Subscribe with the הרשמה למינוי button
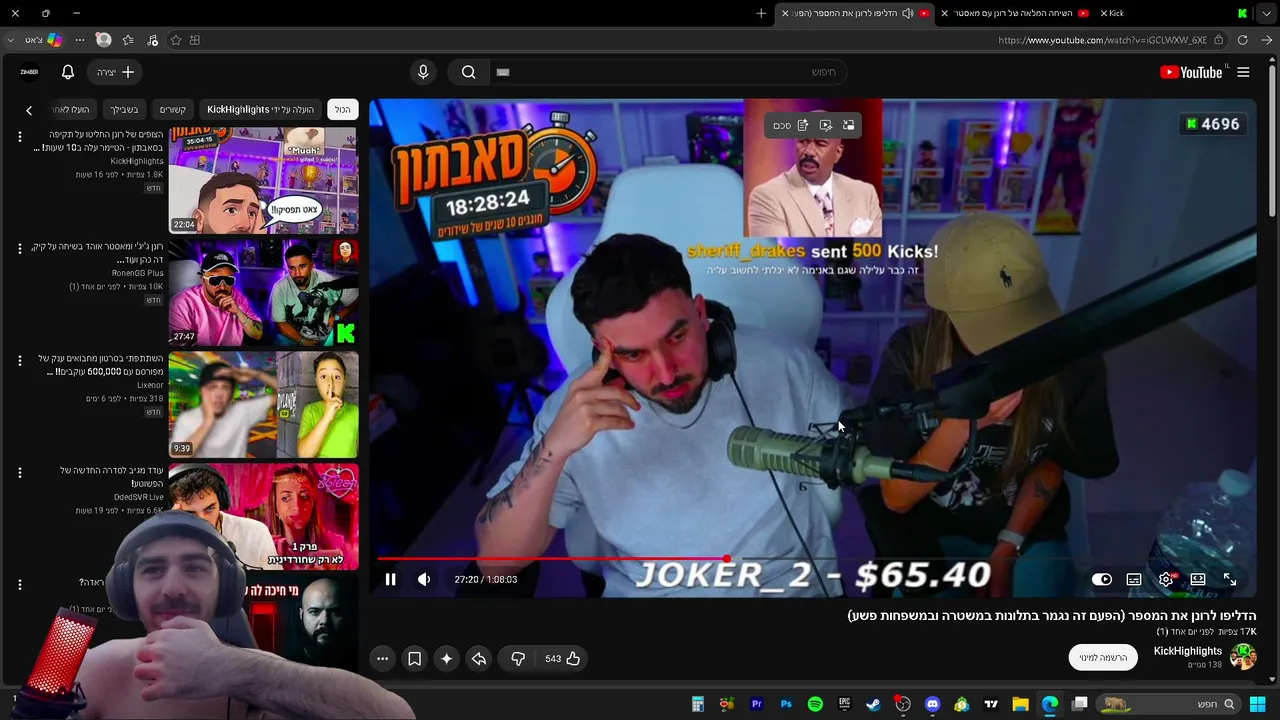This screenshot has width=1280, height=720. point(1103,657)
